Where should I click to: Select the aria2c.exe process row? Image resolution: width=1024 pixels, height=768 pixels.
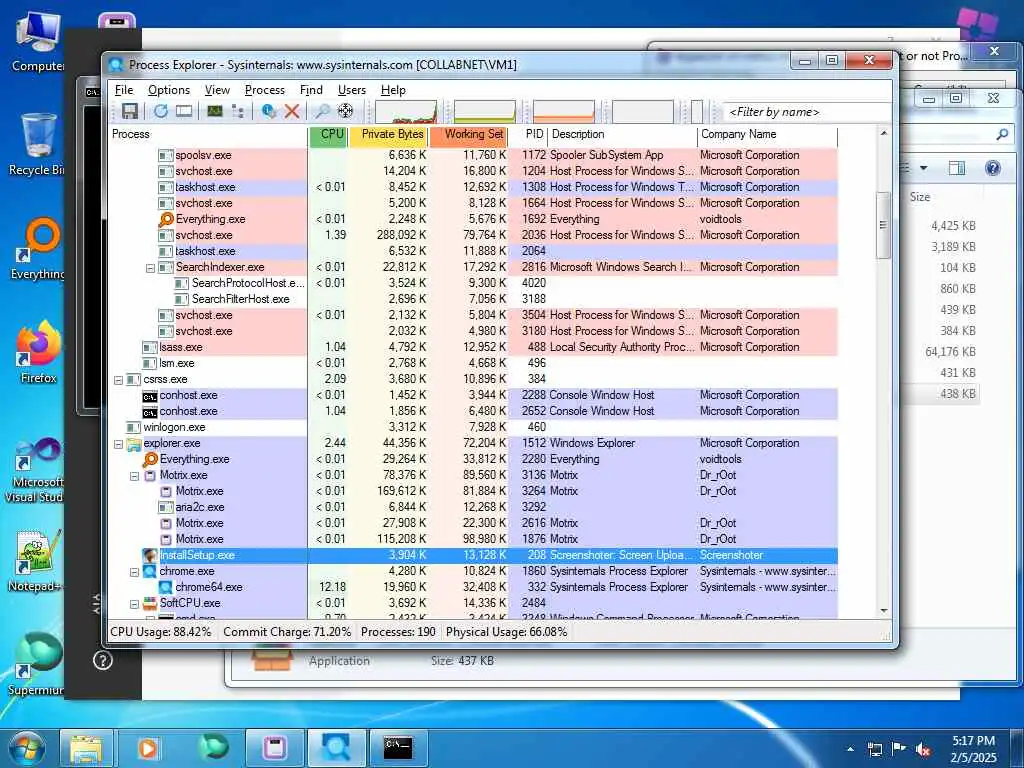(473, 507)
